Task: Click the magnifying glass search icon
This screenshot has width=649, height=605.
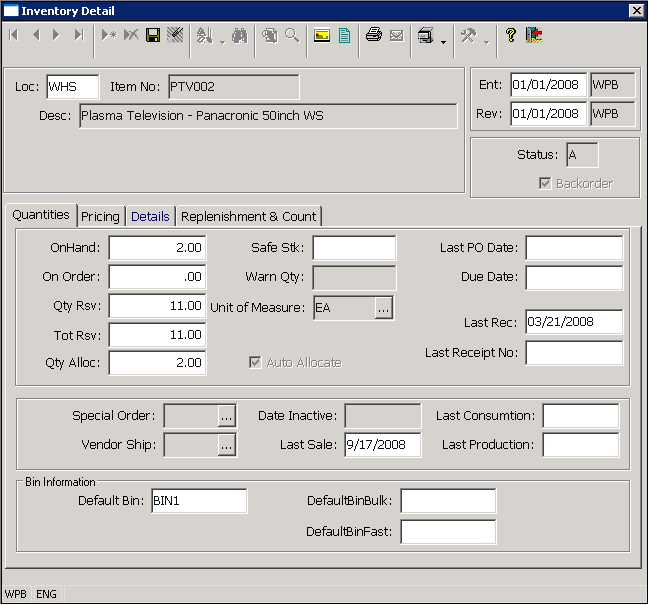Action: click(292, 36)
